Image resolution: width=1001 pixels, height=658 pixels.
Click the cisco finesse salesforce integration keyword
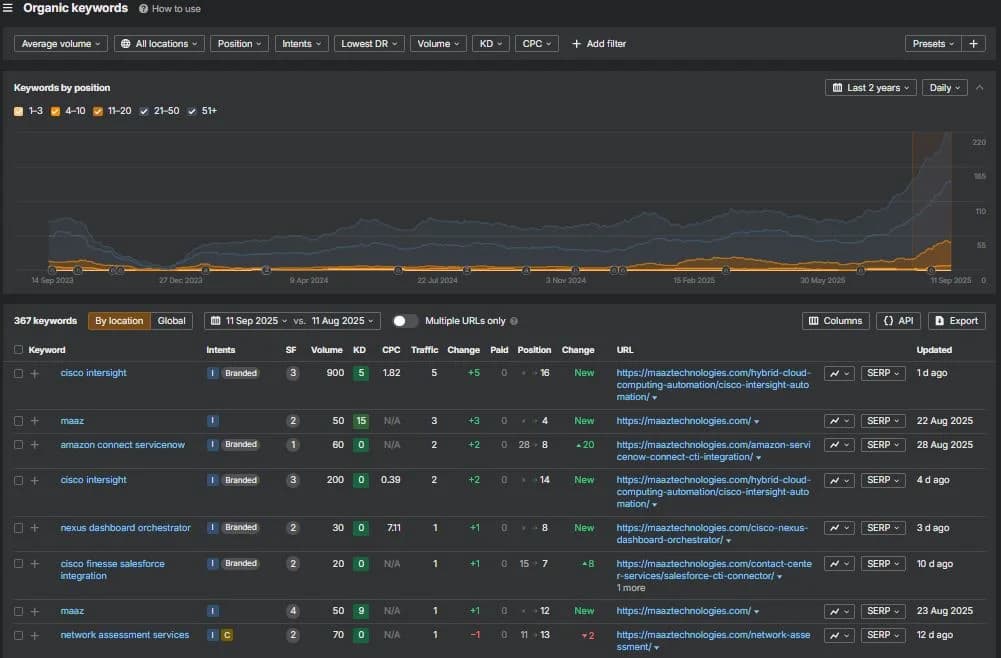point(112,570)
